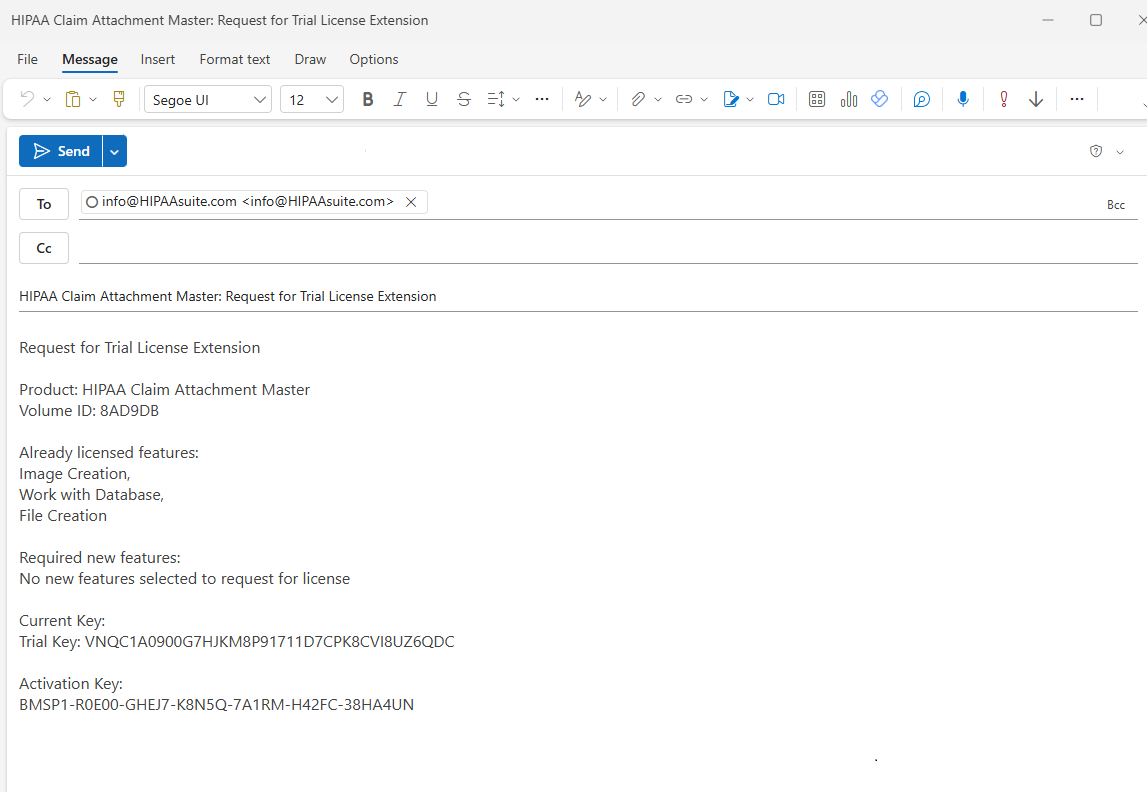Toggle Italic formatting
Viewport: 1147px width, 792px height.
[x=399, y=99]
